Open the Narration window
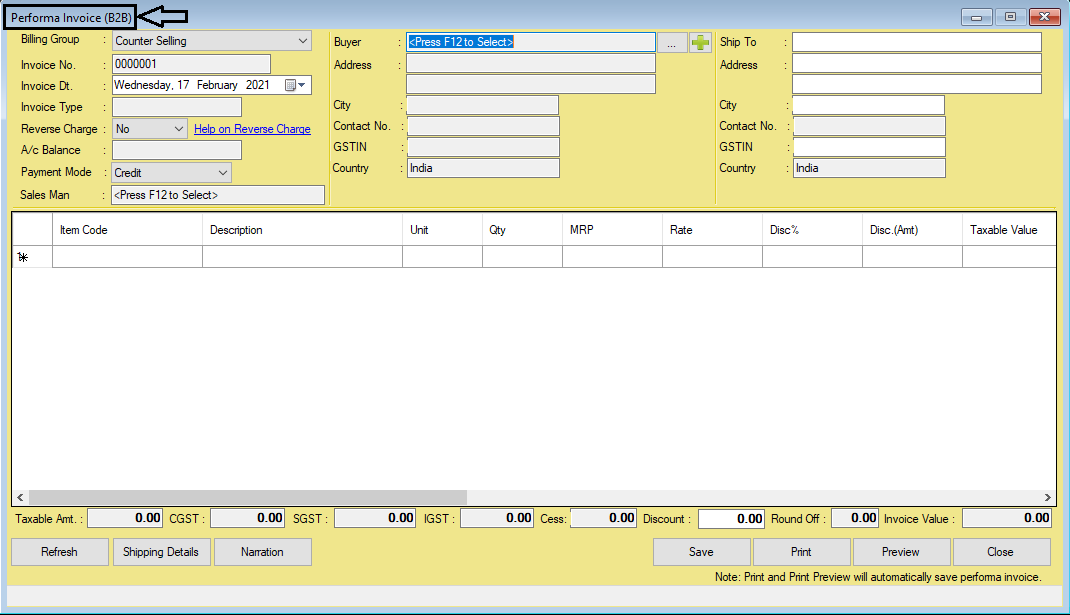 pyautogui.click(x=262, y=551)
